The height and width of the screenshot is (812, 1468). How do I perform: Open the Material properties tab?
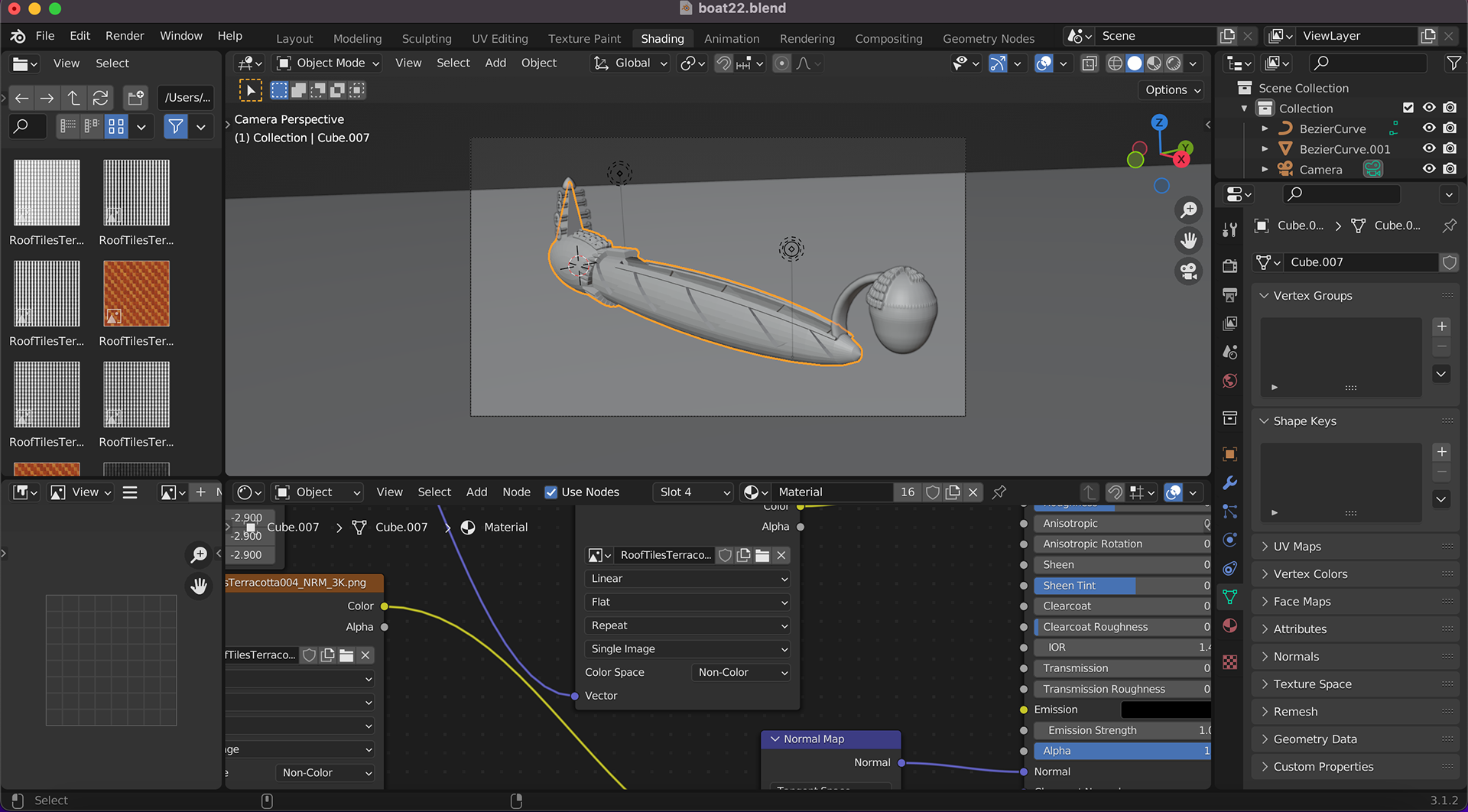pyautogui.click(x=1229, y=625)
